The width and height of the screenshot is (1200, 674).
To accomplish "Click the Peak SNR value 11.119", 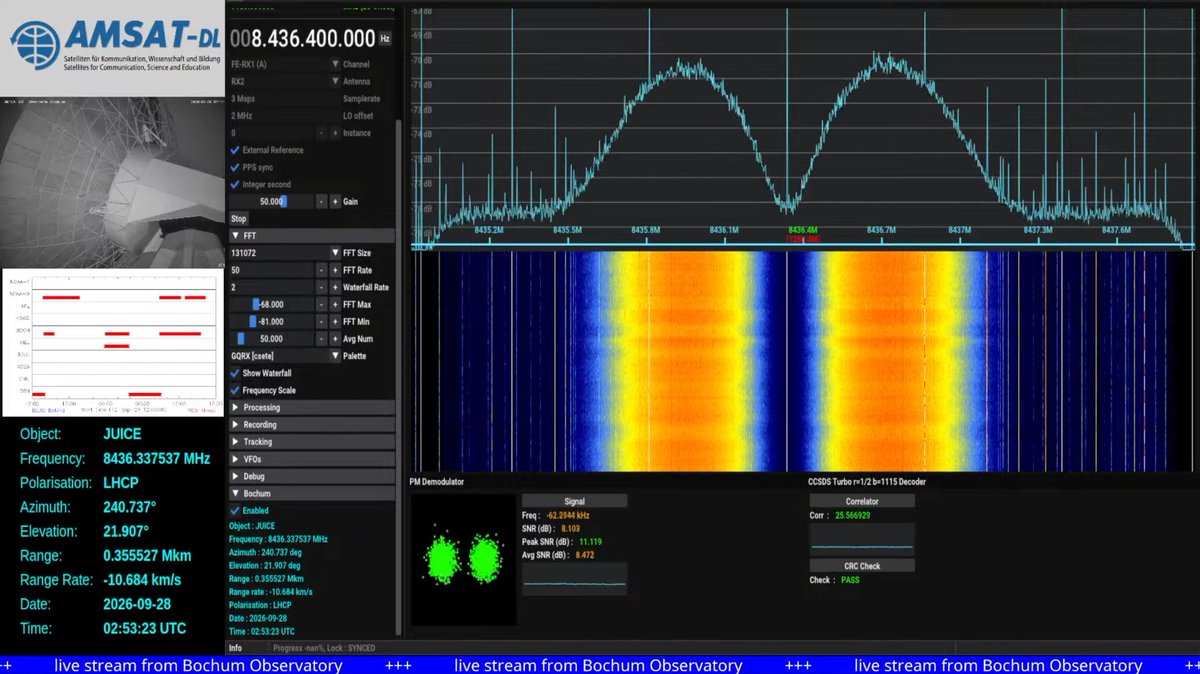I will tap(592, 541).
